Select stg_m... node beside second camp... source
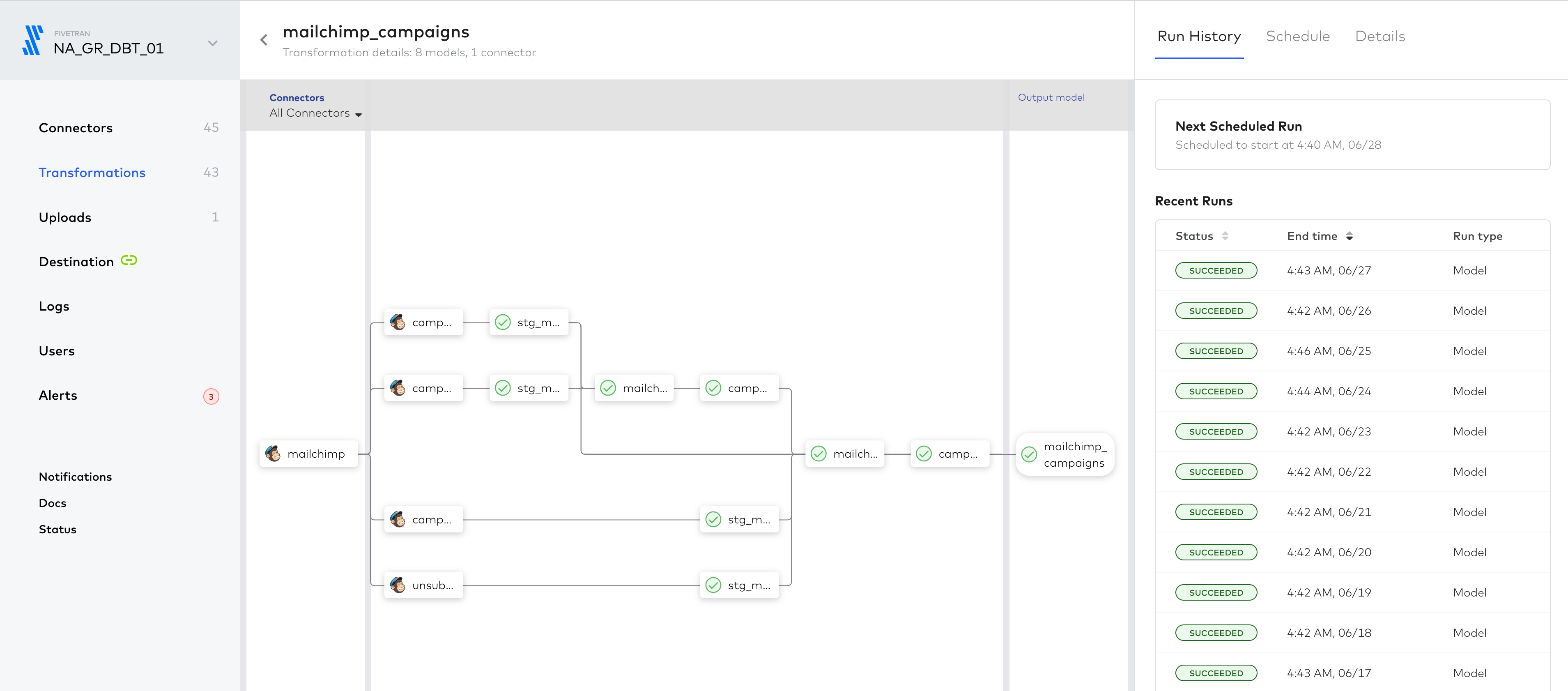This screenshot has height=691, width=1568. [529, 388]
